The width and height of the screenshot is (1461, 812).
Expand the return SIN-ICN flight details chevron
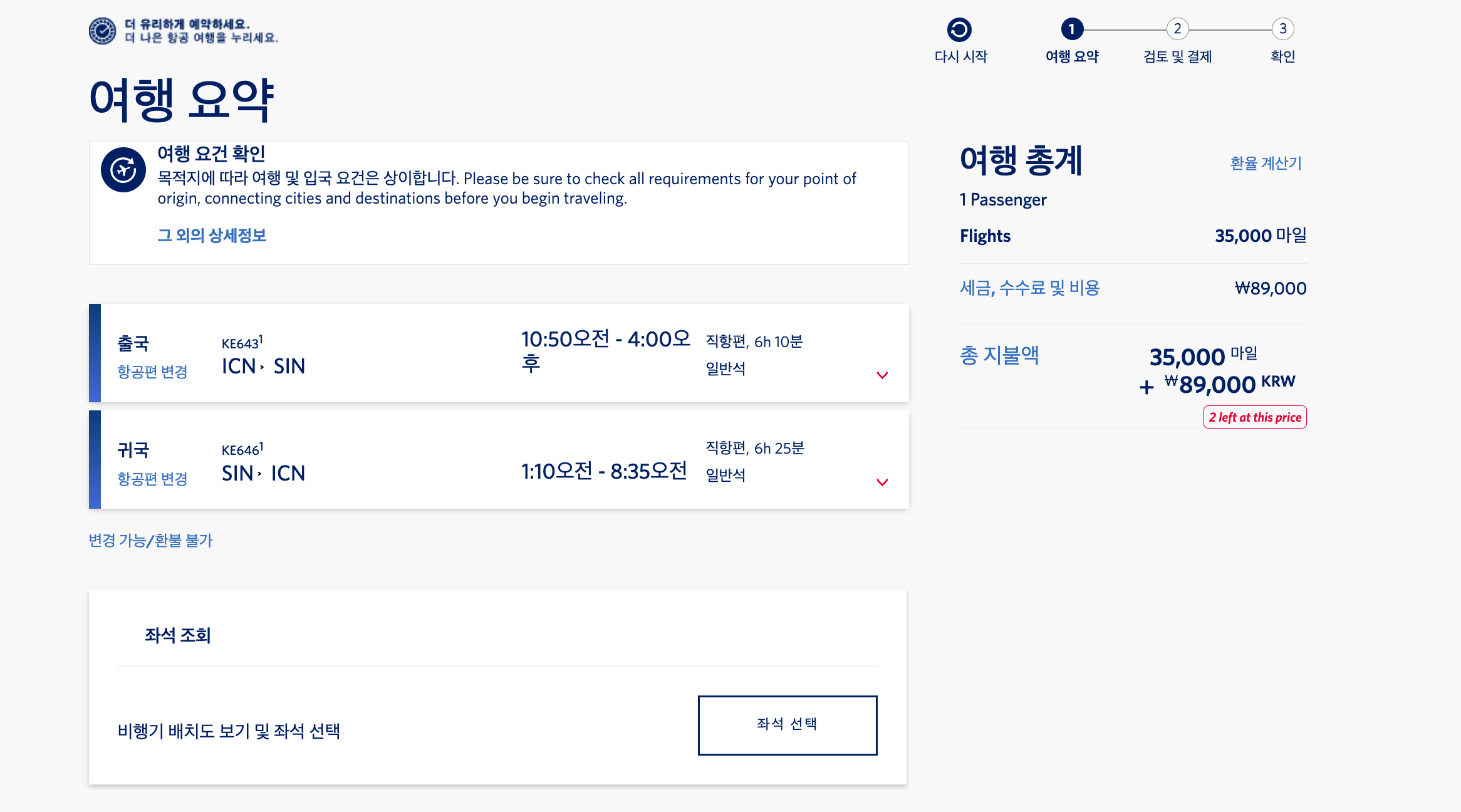(x=883, y=482)
